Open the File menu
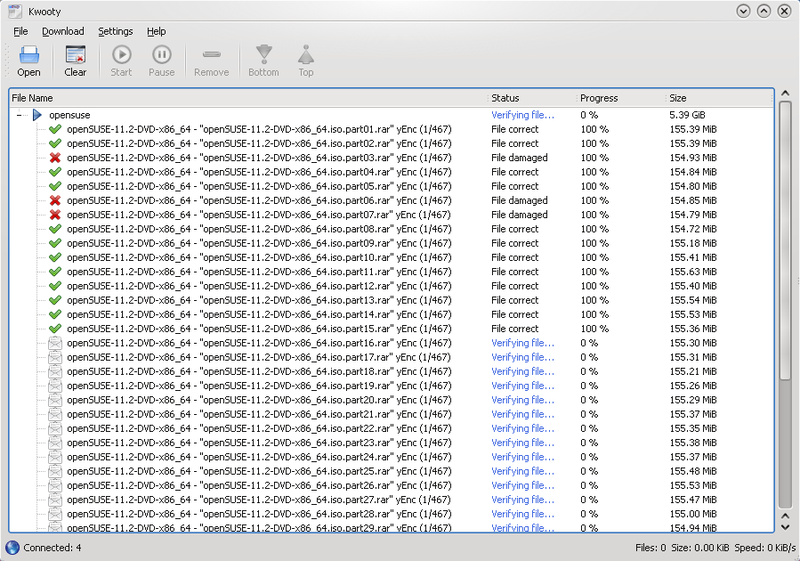800x561 pixels. 20,32
